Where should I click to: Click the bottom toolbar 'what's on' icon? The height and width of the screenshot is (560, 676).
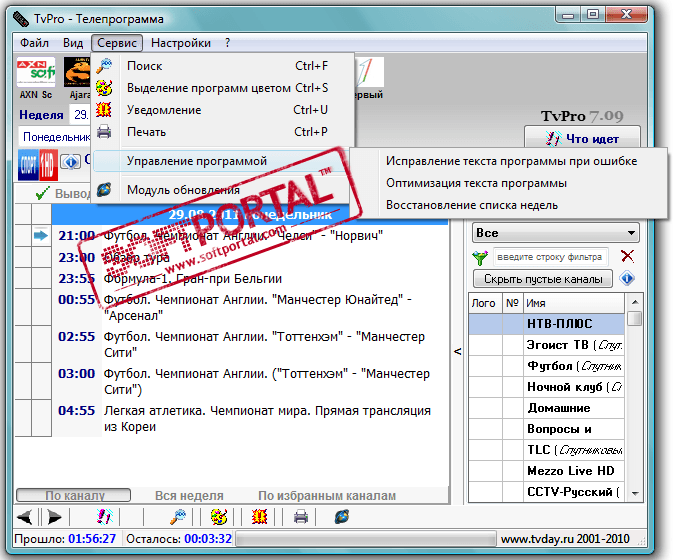click(104, 516)
